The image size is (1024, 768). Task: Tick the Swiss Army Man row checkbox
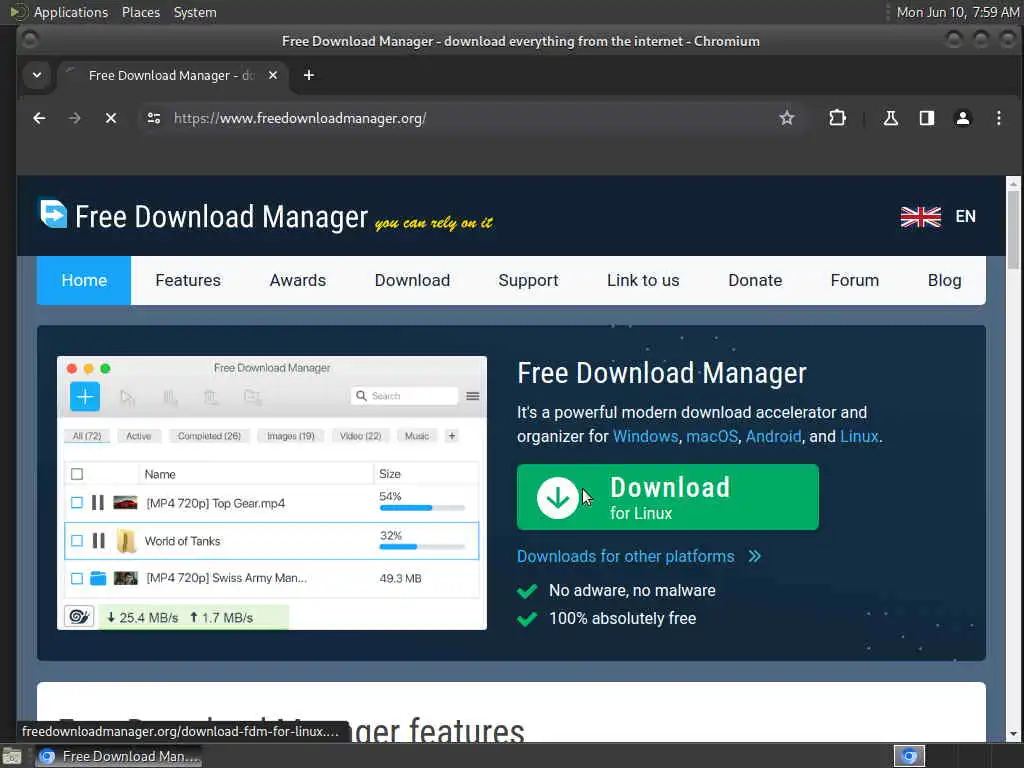77,579
